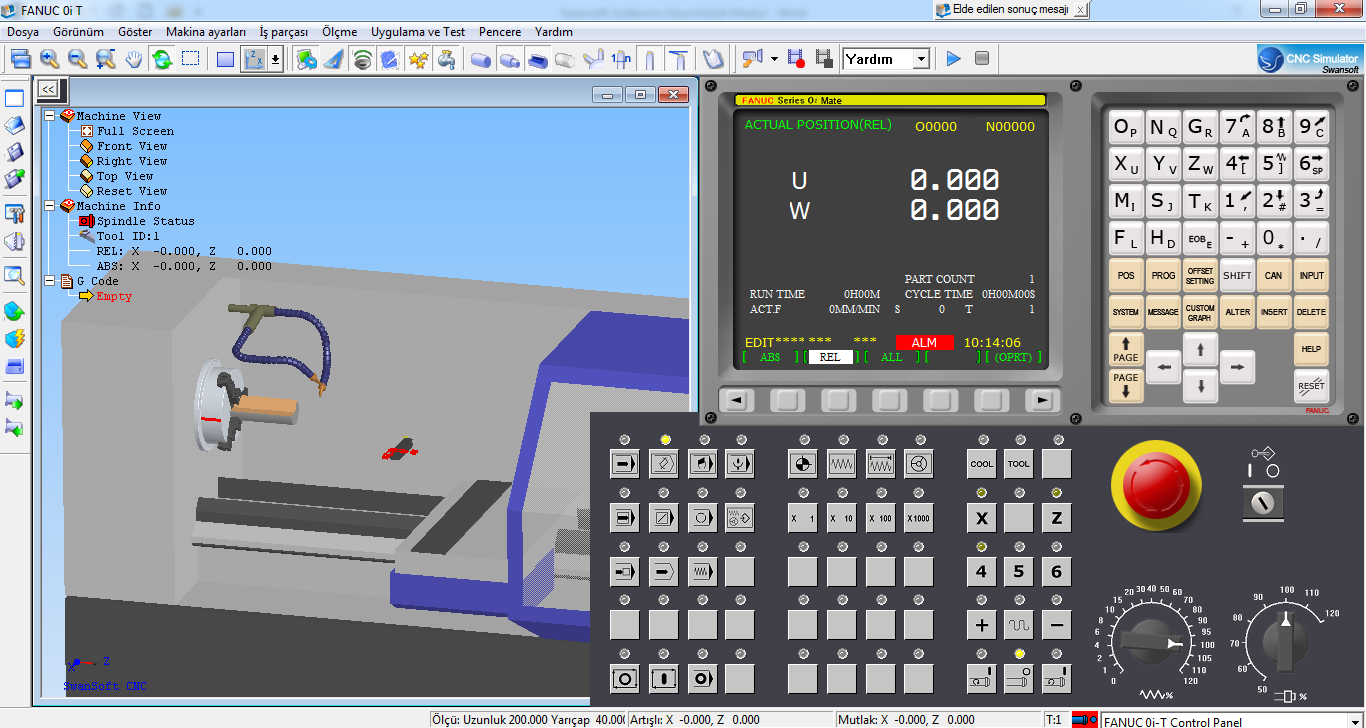Open Pencere menu
The image size is (1366, 728).
click(500, 32)
